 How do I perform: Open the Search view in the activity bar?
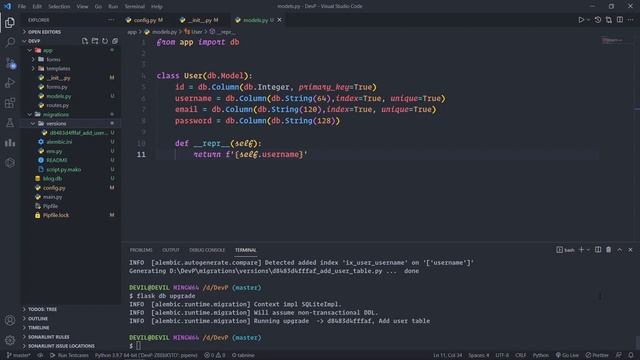(x=10, y=42)
